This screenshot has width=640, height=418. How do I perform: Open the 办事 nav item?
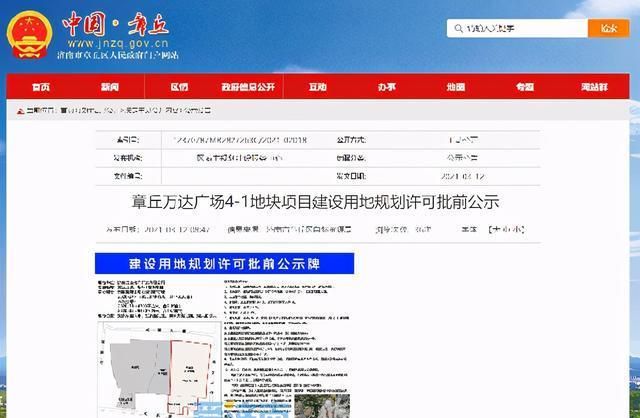[387, 87]
